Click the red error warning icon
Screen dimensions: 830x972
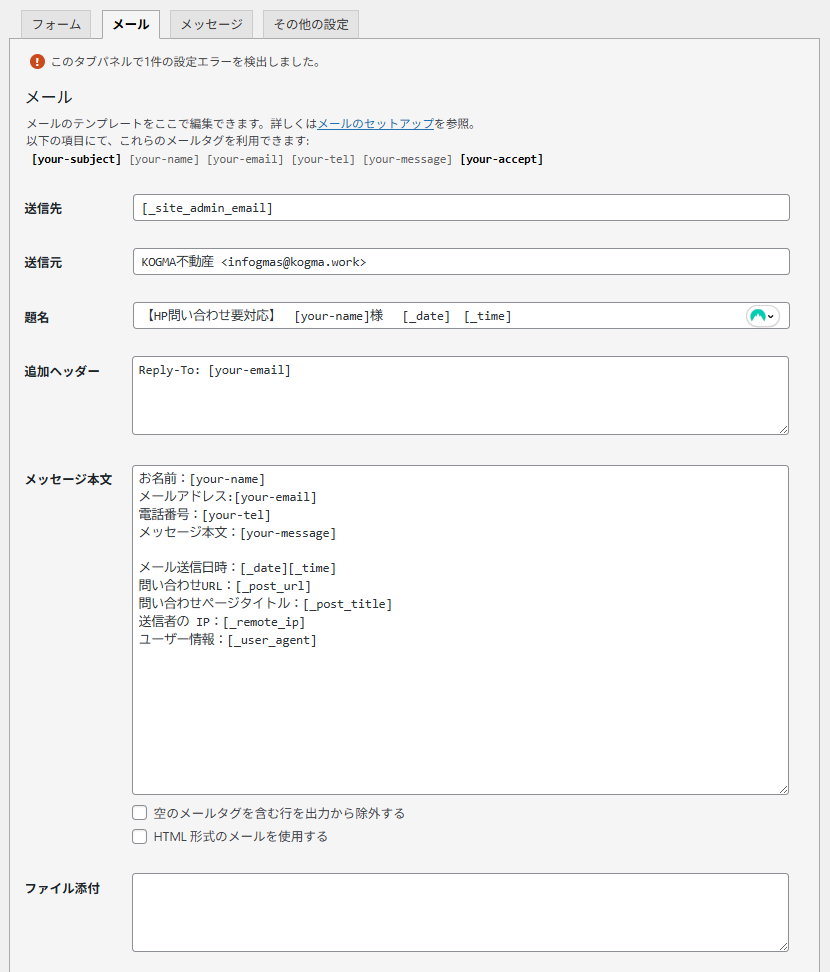(38, 61)
